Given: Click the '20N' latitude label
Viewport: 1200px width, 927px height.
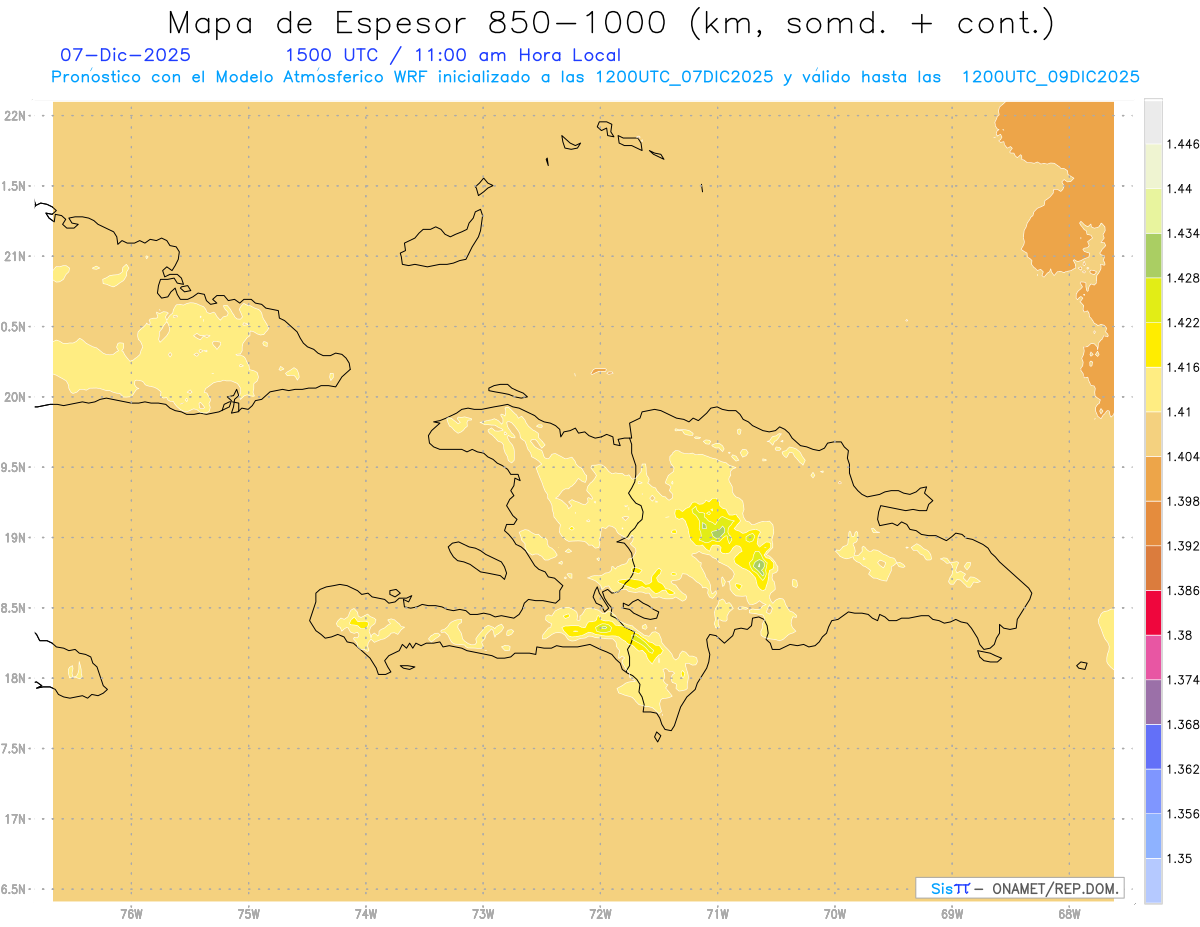Looking at the screenshot, I should click(15, 397).
